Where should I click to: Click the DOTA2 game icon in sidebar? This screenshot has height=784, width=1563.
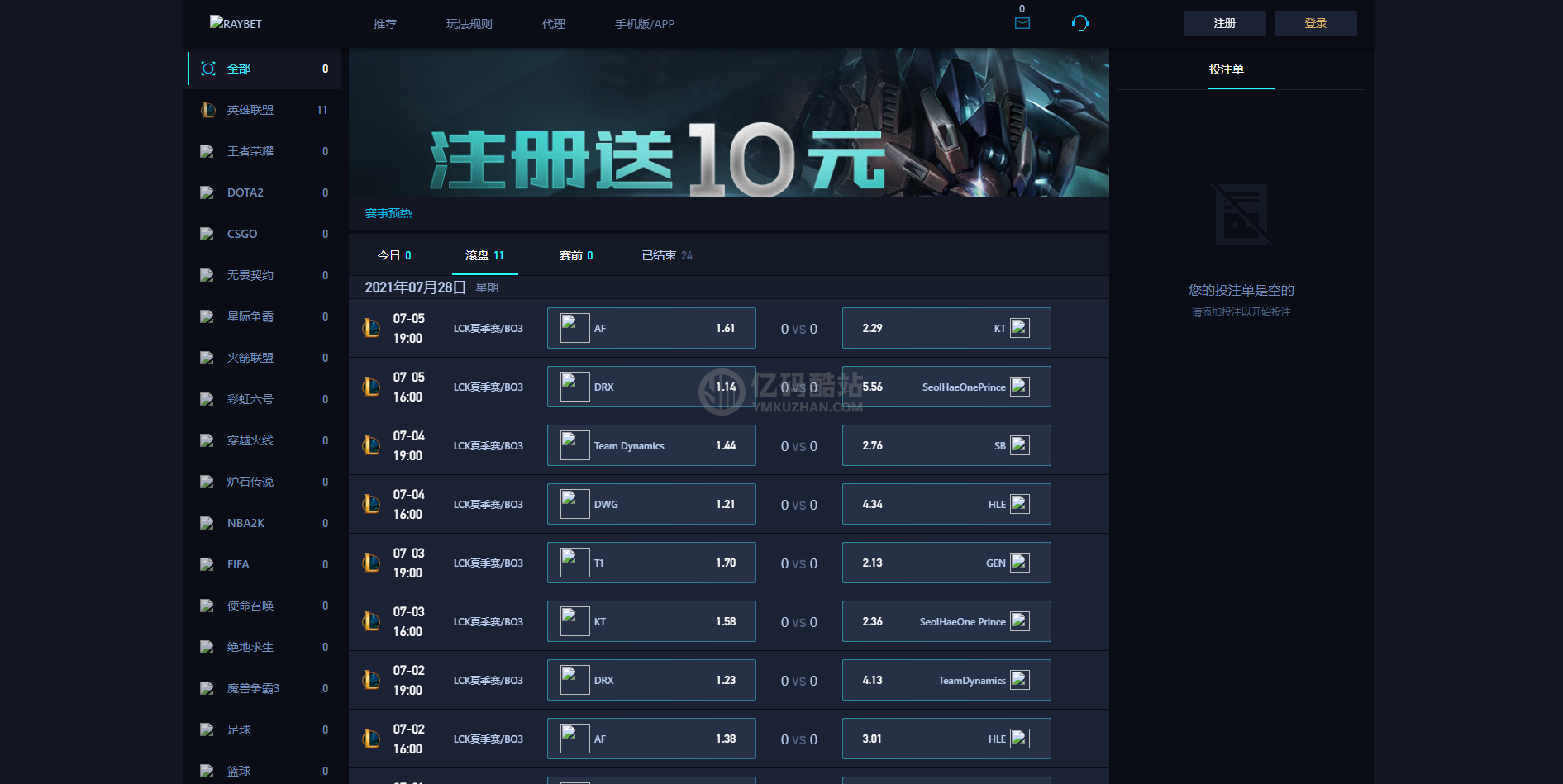207,192
